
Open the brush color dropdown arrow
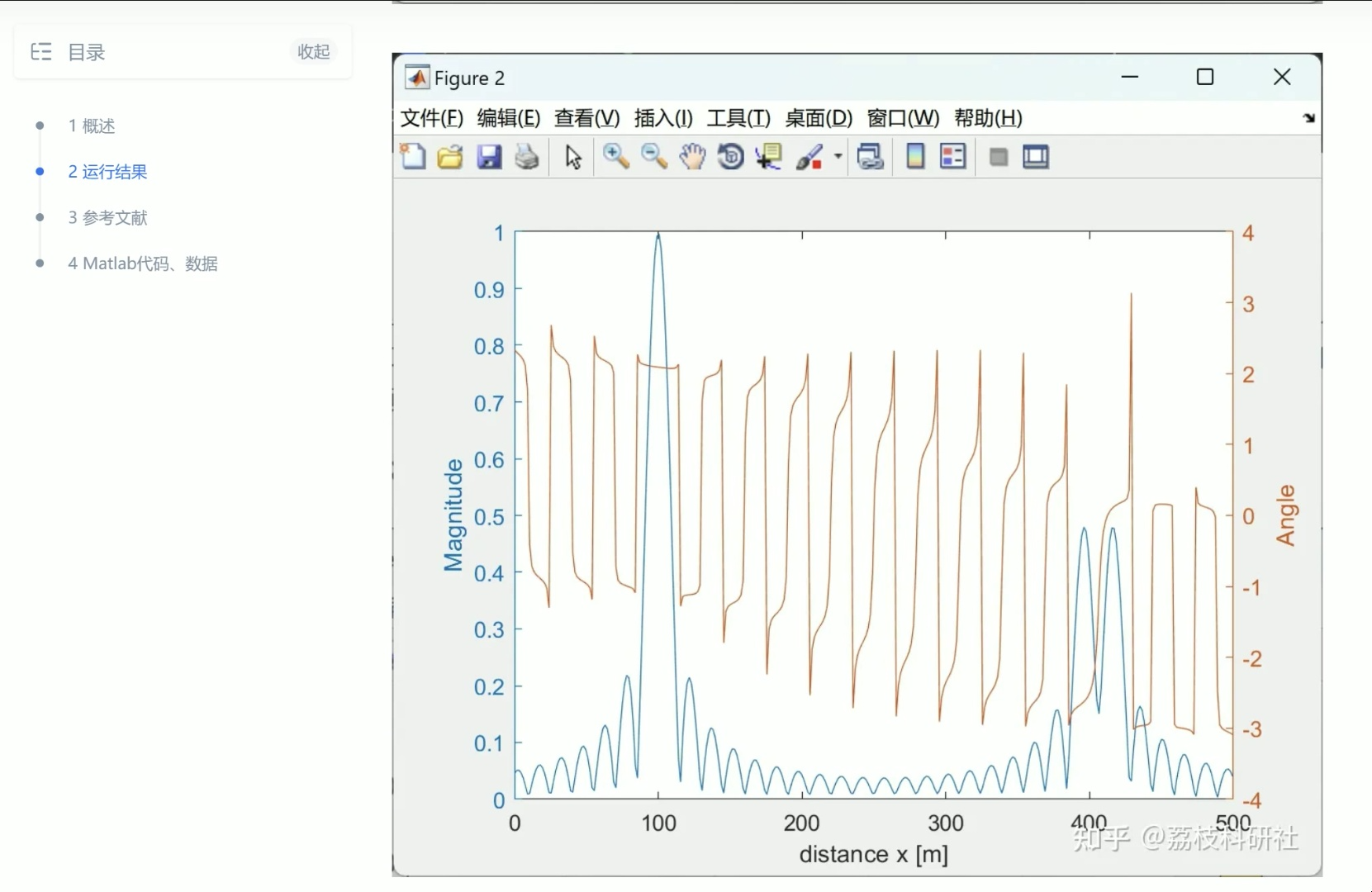pos(838,156)
